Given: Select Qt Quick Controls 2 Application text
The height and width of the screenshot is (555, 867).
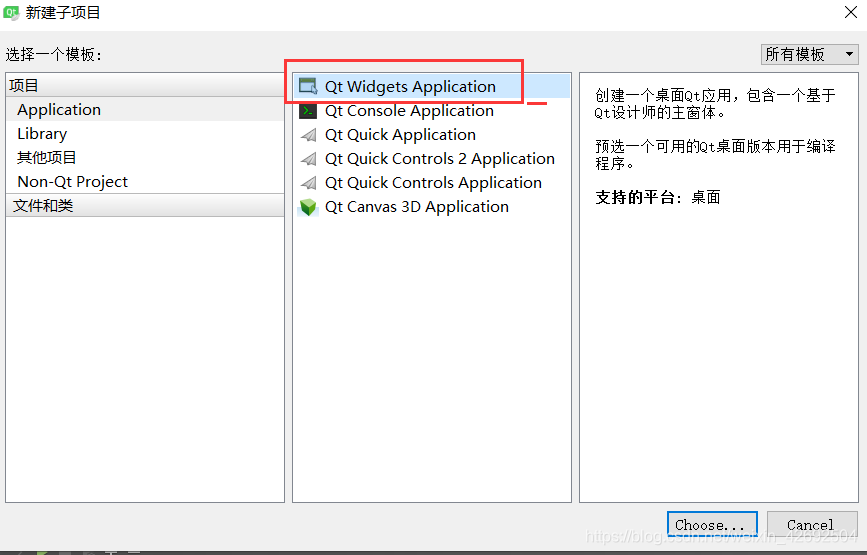Looking at the screenshot, I should [440, 159].
